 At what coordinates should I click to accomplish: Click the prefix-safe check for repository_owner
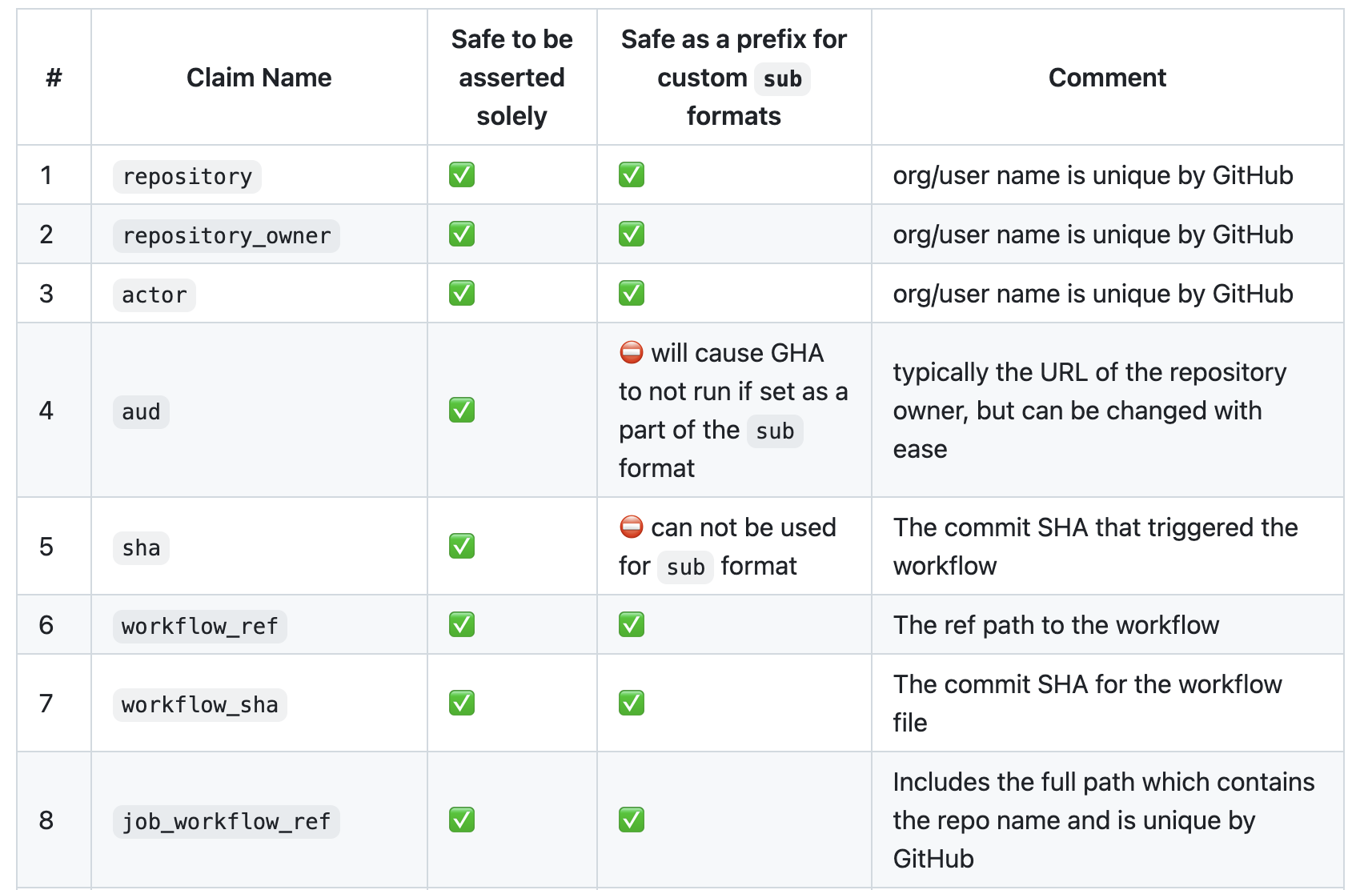point(632,234)
